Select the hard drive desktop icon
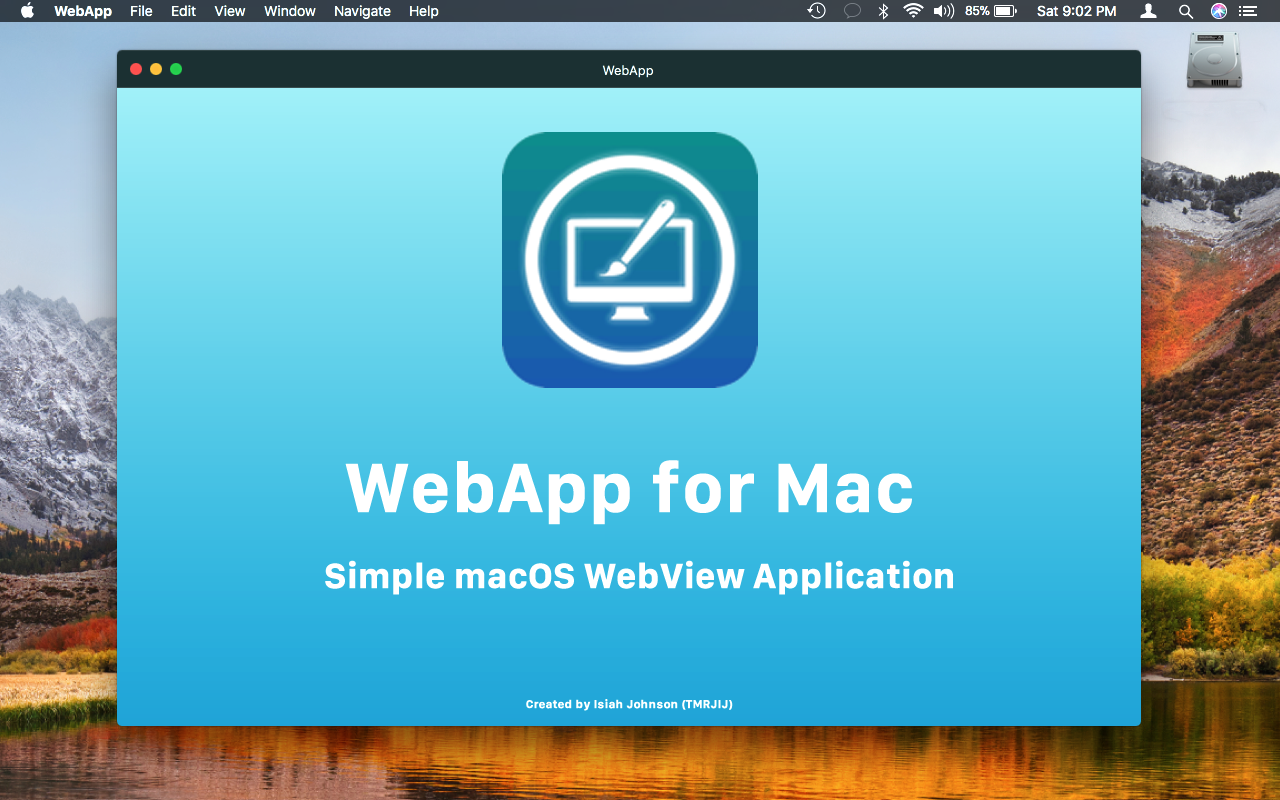Screen dimensions: 1280x800 1214,60
